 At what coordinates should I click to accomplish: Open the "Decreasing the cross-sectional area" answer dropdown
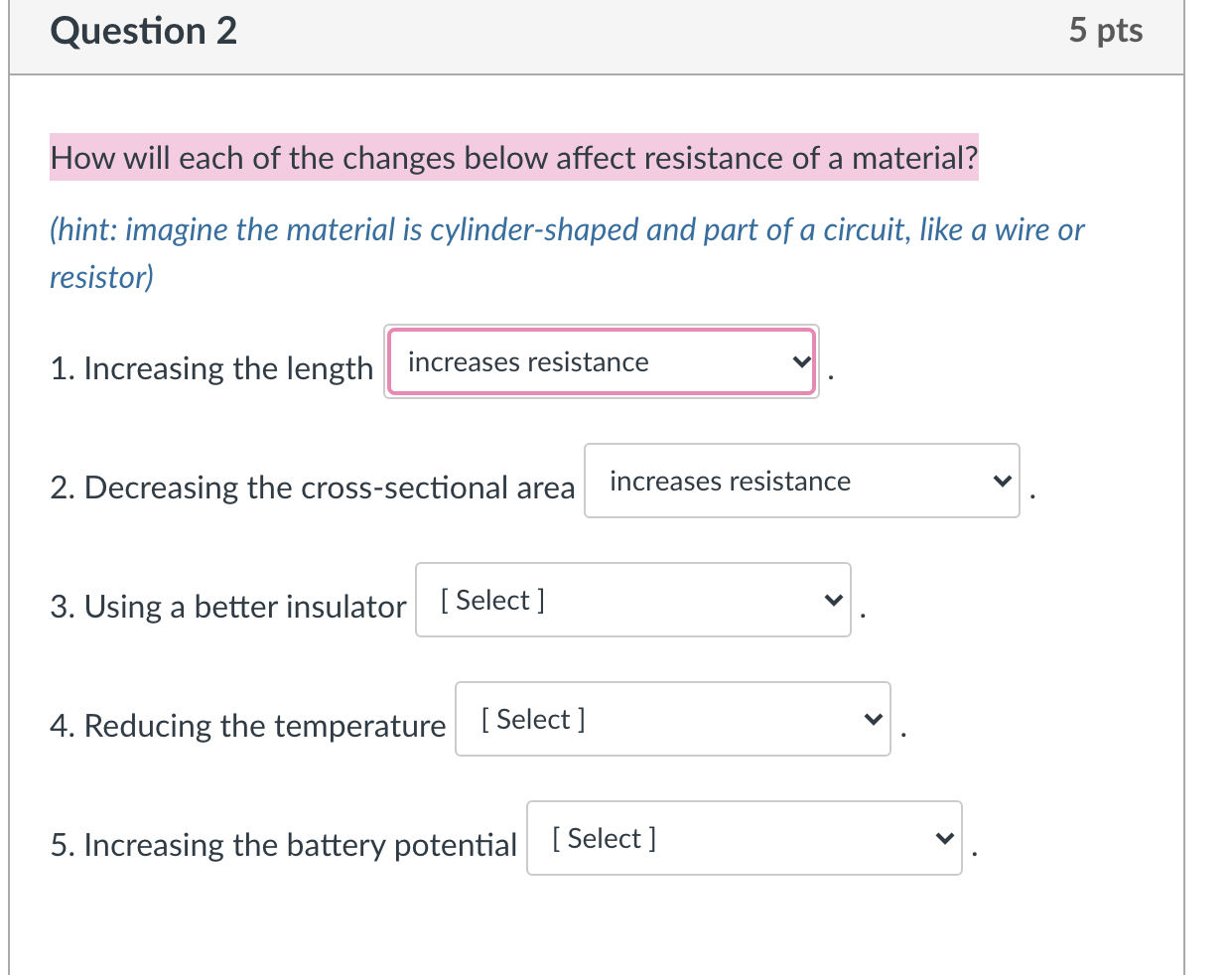point(800,482)
